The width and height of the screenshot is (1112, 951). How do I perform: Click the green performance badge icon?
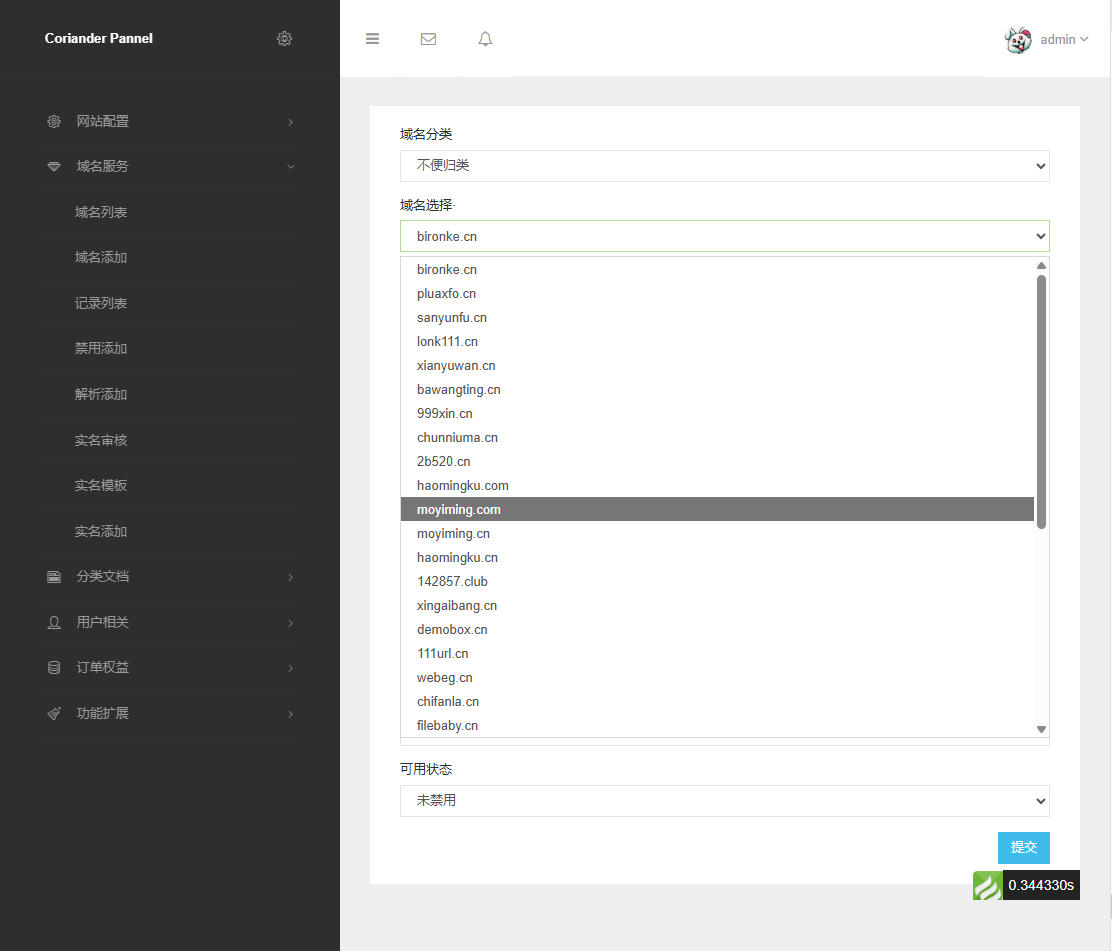(x=987, y=885)
